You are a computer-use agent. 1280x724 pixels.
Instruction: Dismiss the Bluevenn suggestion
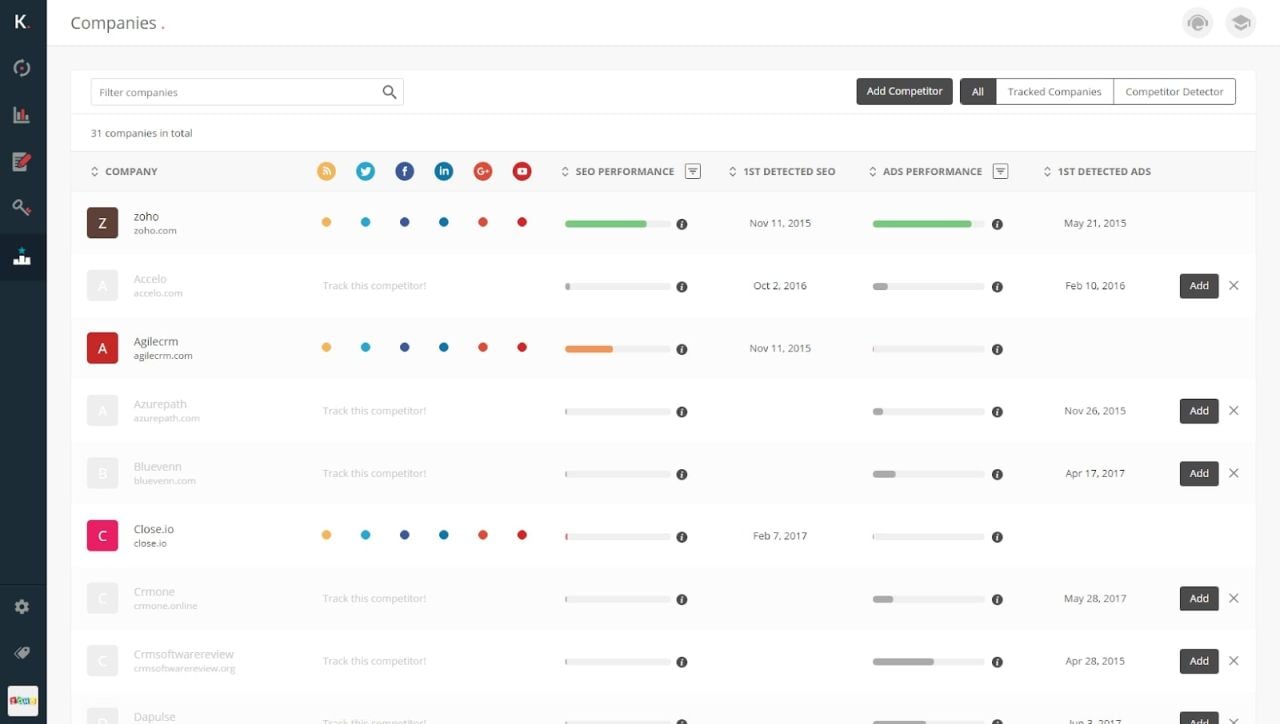pos(1234,473)
